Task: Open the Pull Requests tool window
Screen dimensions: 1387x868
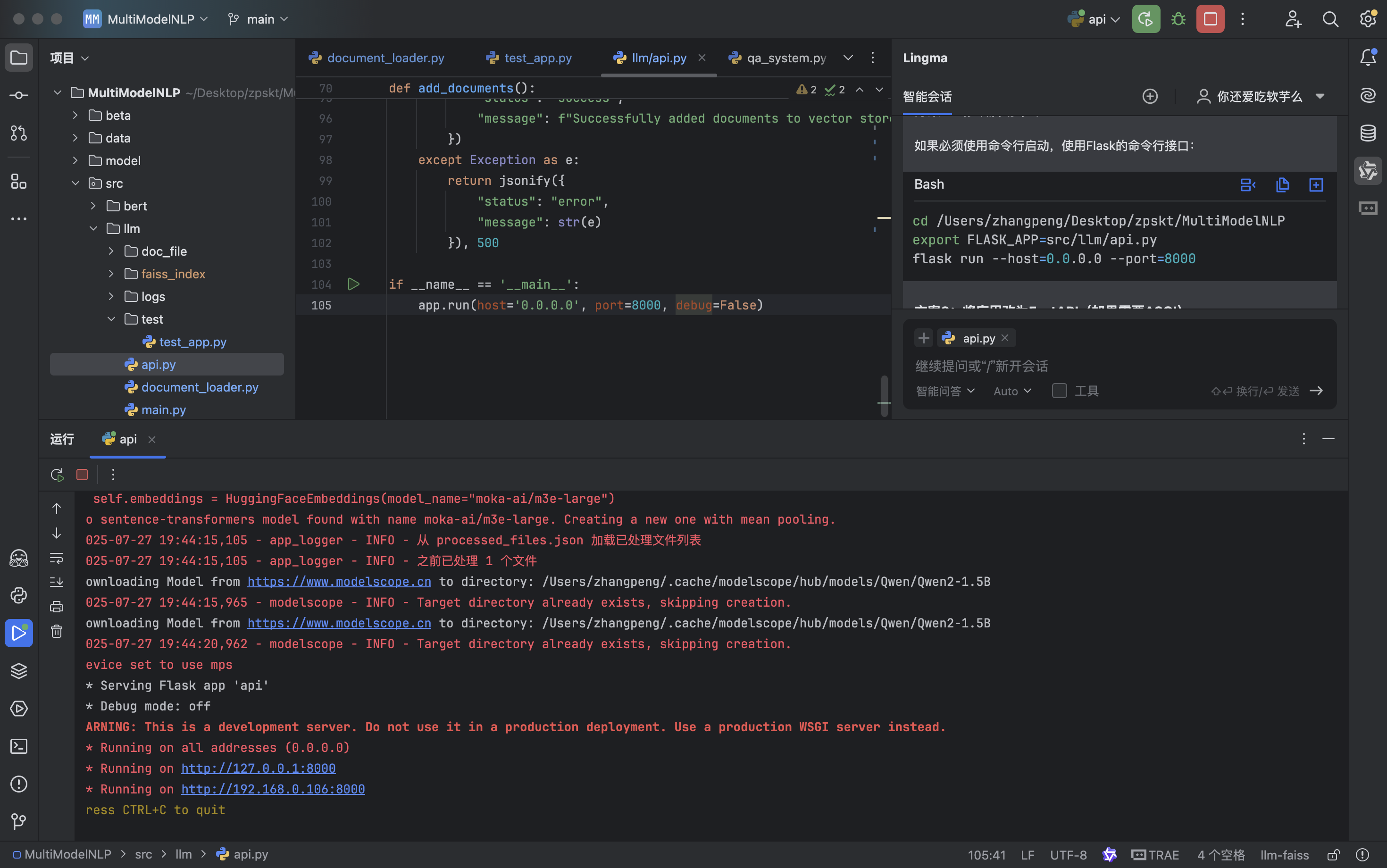Action: coord(18,133)
